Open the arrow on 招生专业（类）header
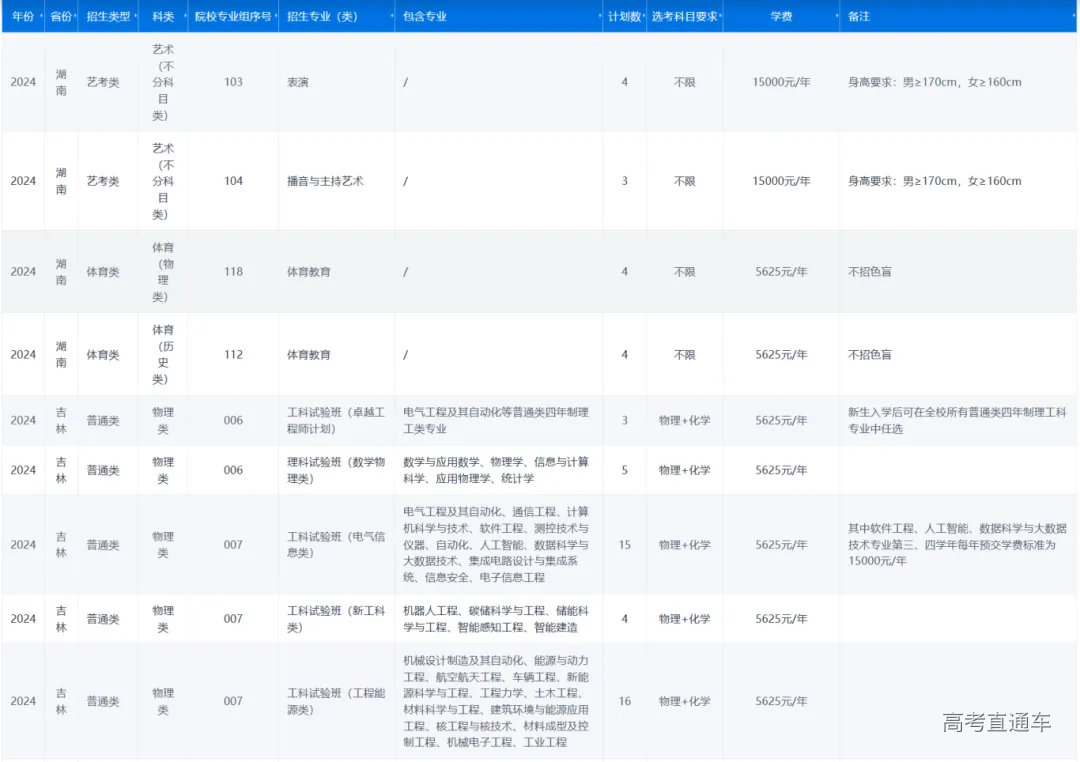Screen dimensions: 1080x762 [x=390, y=16]
